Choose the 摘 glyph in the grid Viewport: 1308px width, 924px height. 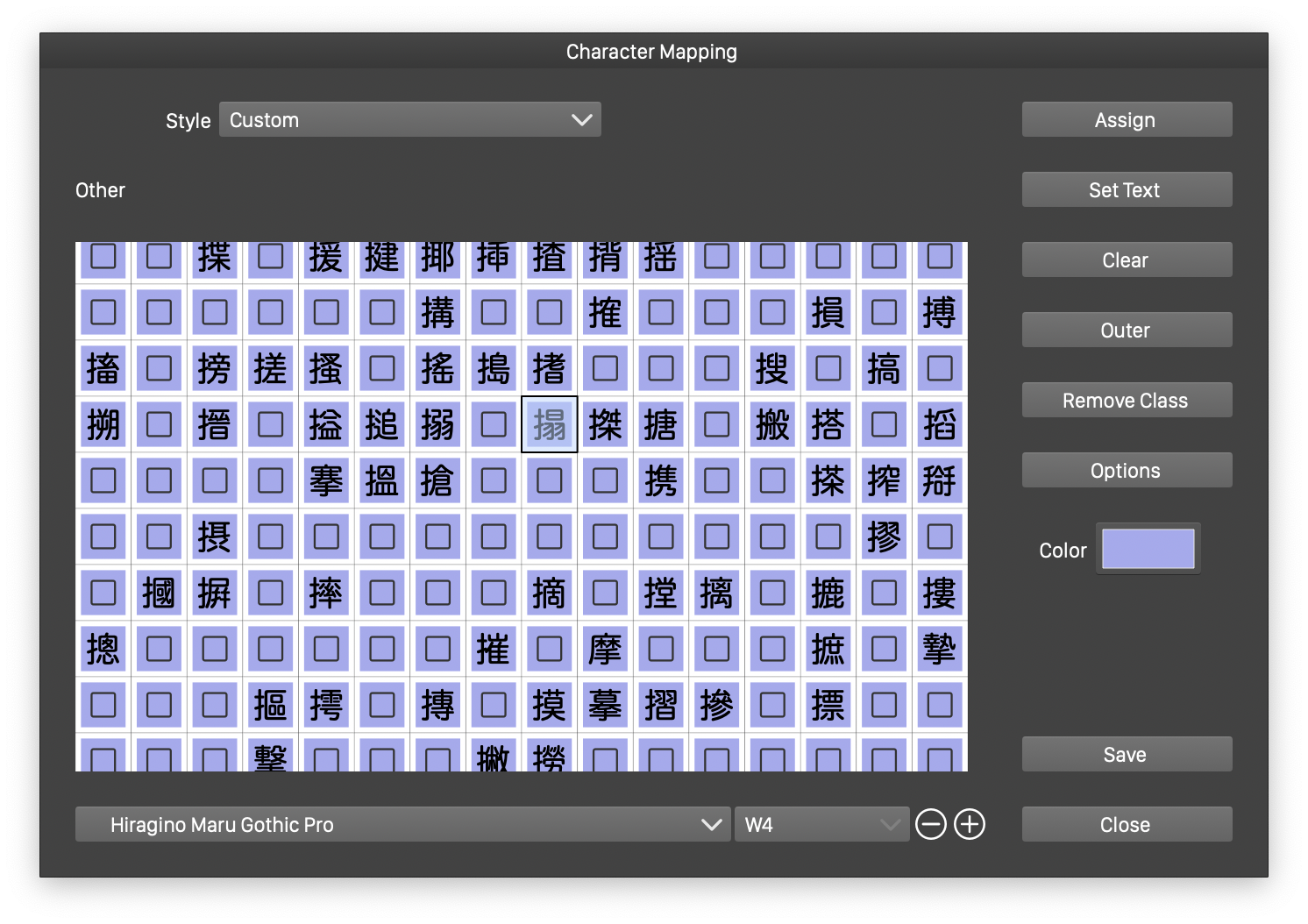point(550,593)
